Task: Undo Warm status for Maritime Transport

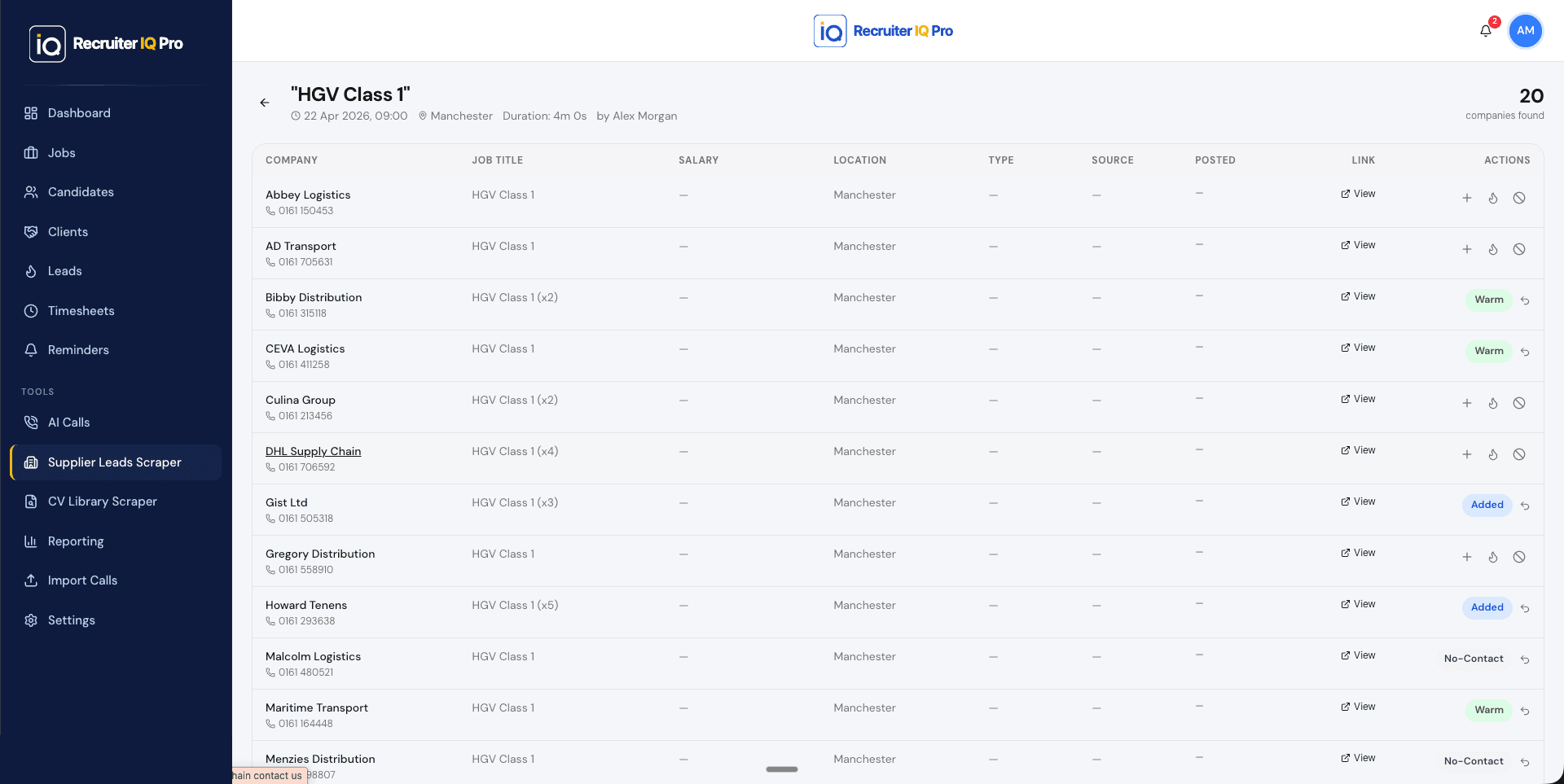Action: (1525, 711)
